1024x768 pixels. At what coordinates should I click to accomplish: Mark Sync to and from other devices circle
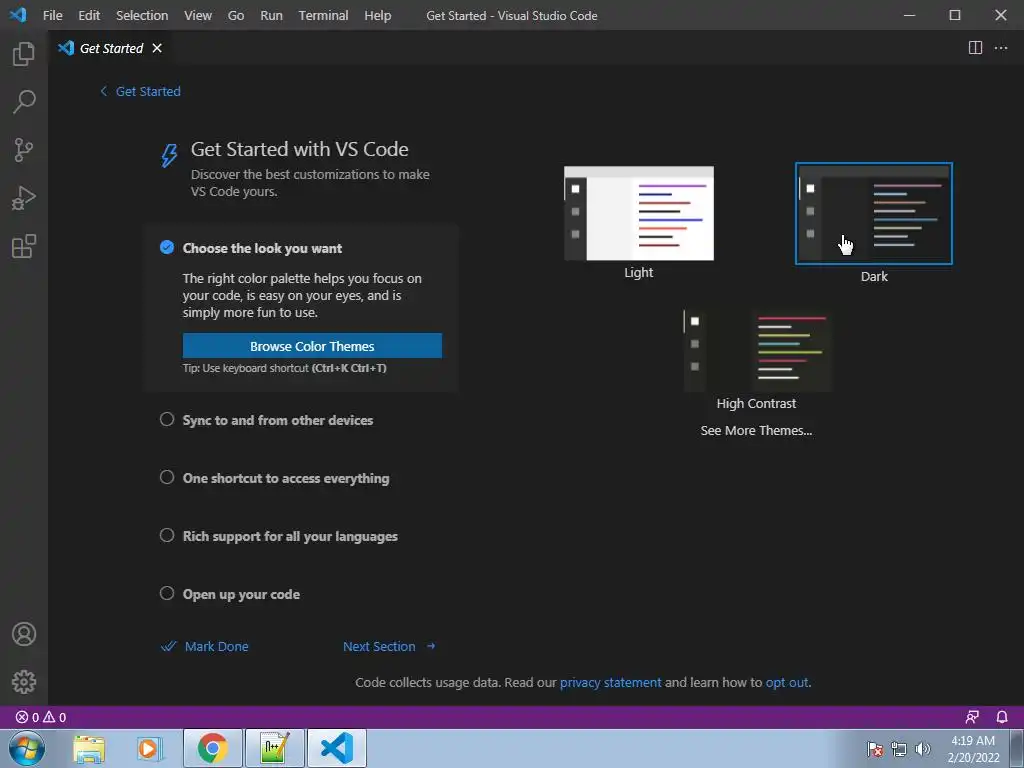pos(167,419)
